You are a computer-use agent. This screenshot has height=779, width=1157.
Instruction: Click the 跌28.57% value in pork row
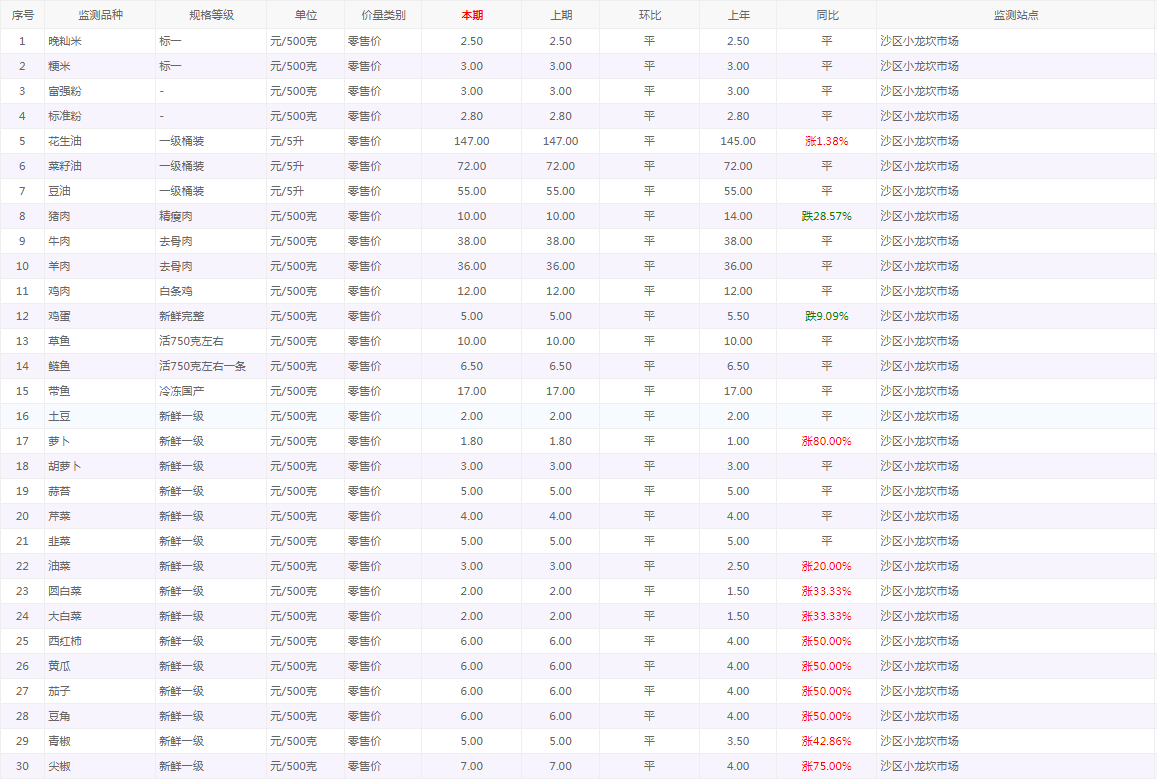click(x=826, y=216)
